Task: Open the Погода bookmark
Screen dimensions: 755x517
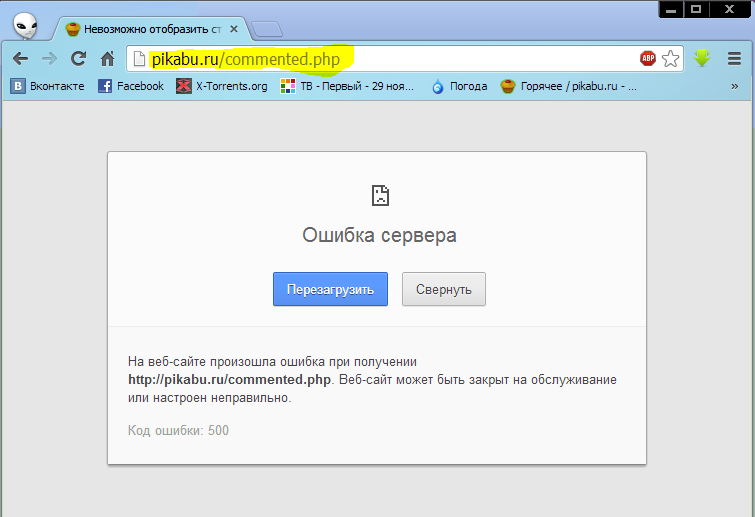Action: [459, 86]
